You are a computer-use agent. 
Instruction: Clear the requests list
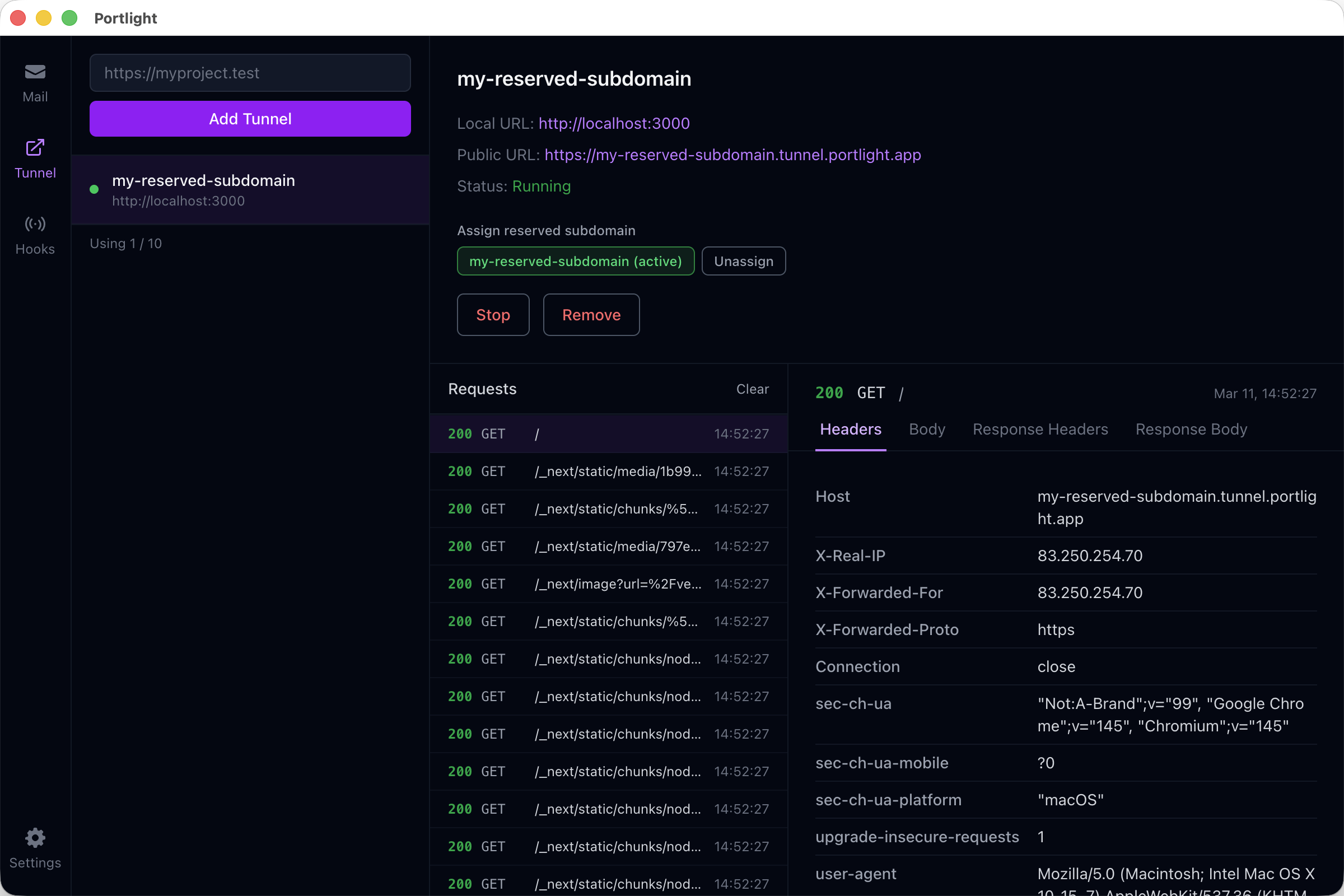tap(752, 389)
